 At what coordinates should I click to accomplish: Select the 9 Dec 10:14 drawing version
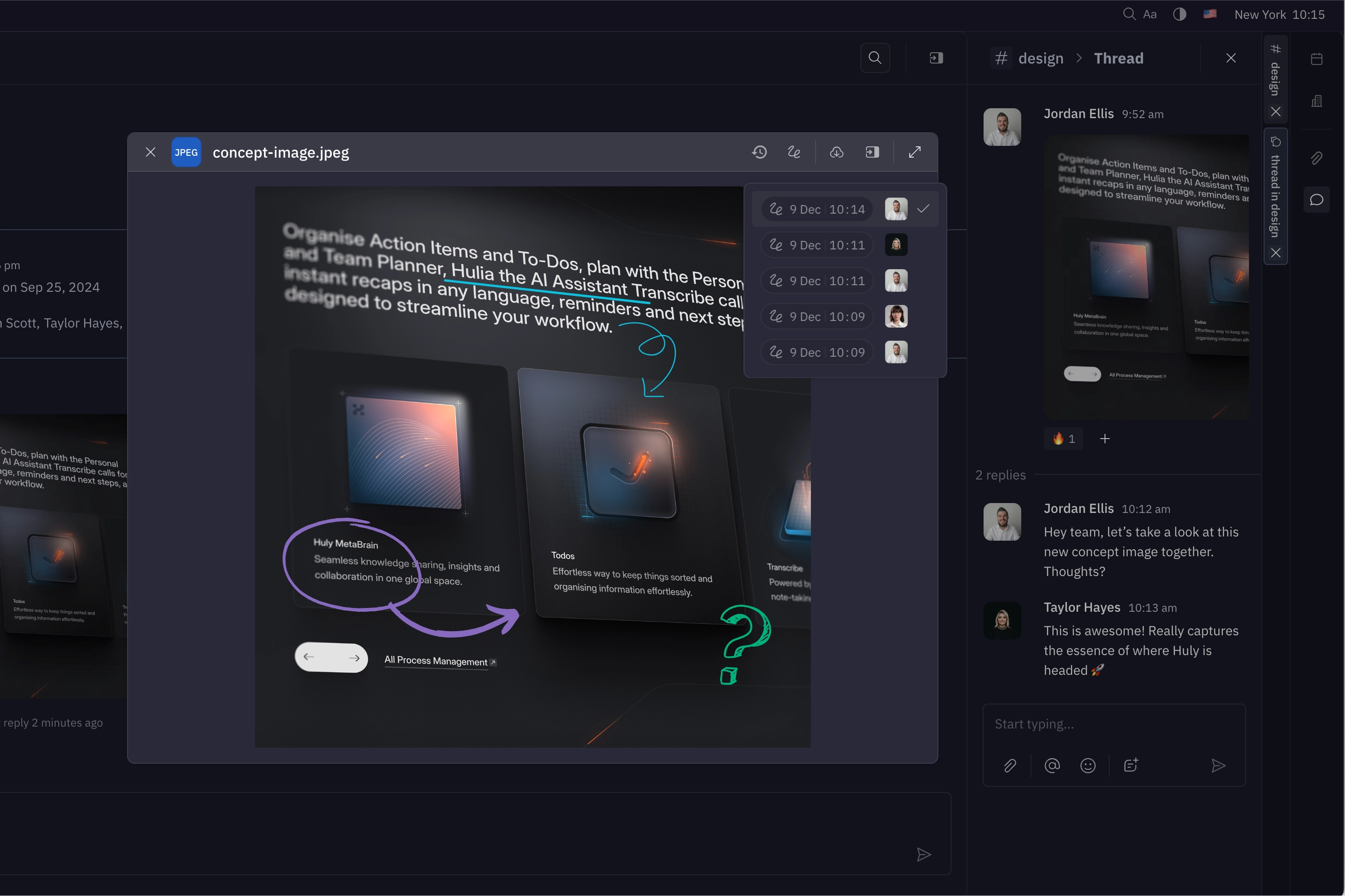pos(817,209)
